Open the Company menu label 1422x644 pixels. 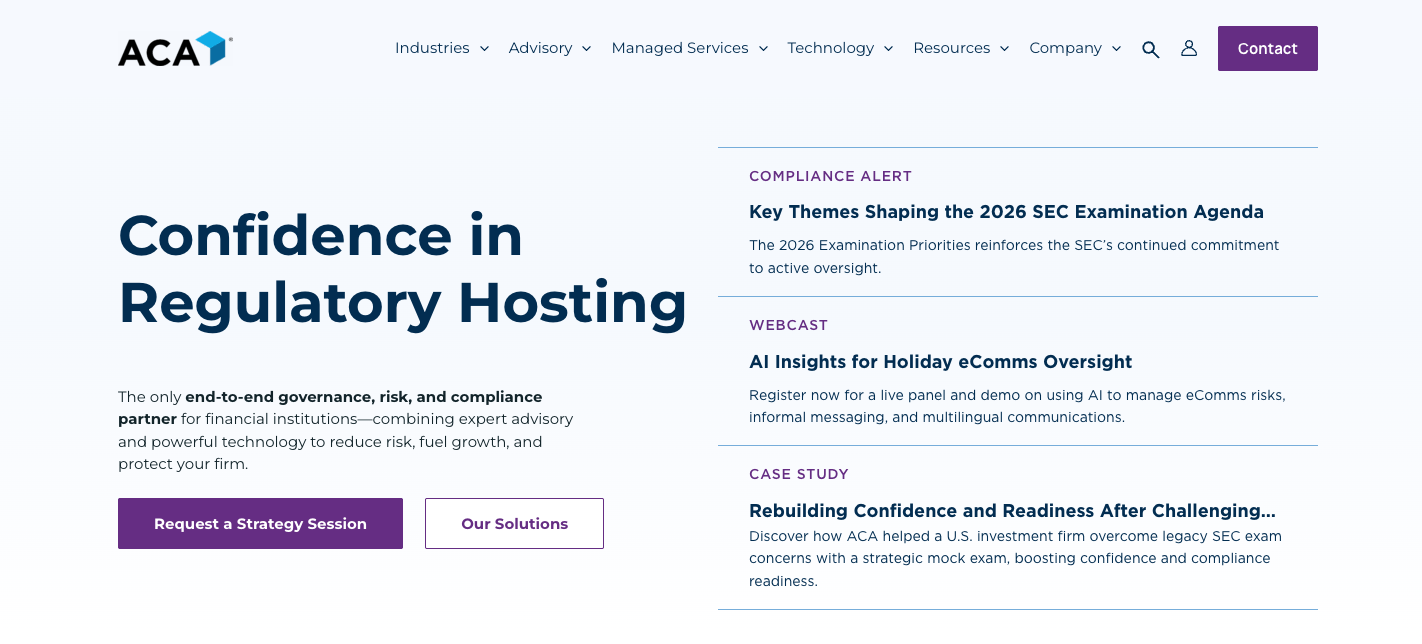click(1065, 48)
